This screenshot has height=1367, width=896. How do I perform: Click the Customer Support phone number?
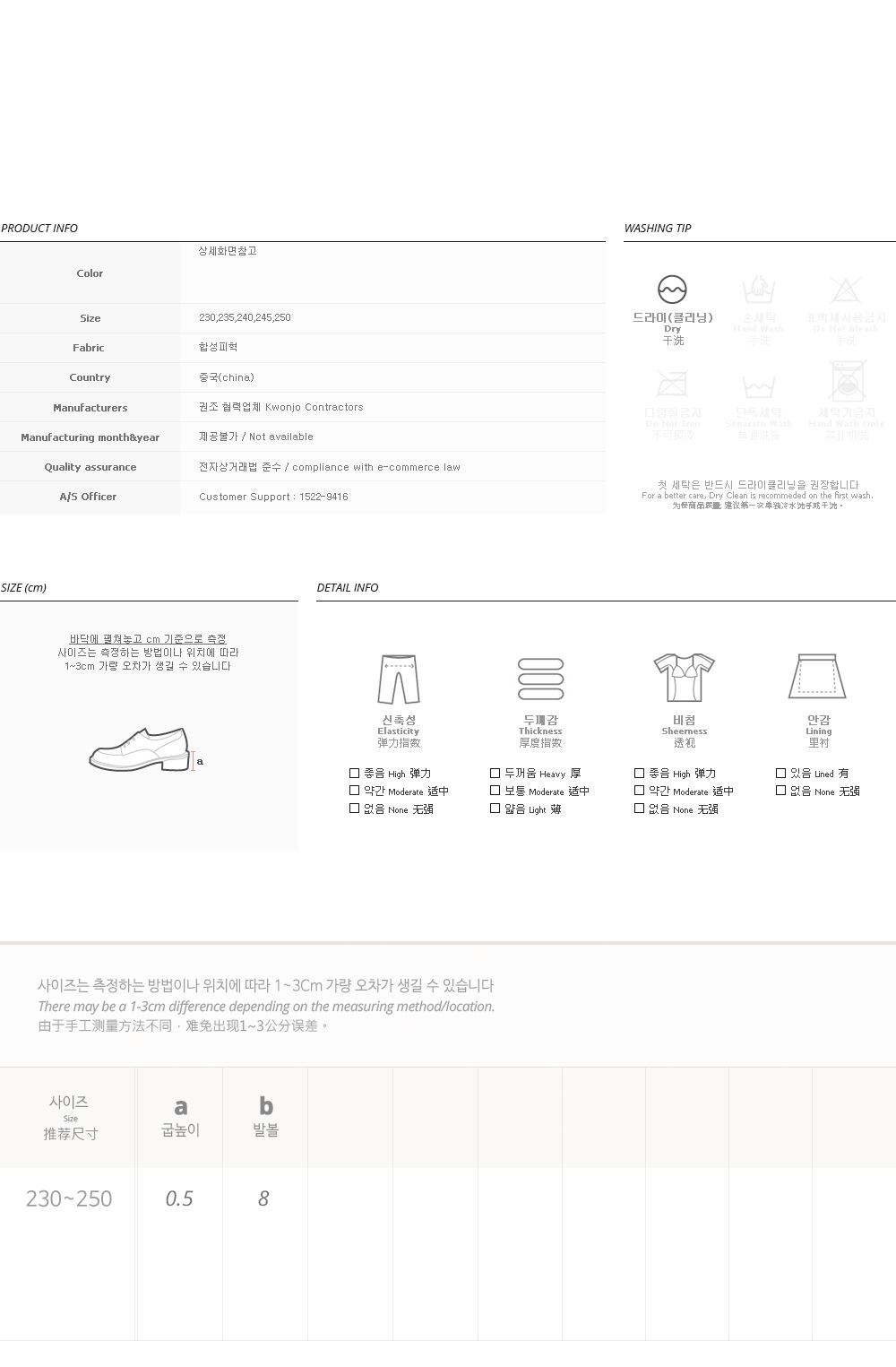point(323,497)
